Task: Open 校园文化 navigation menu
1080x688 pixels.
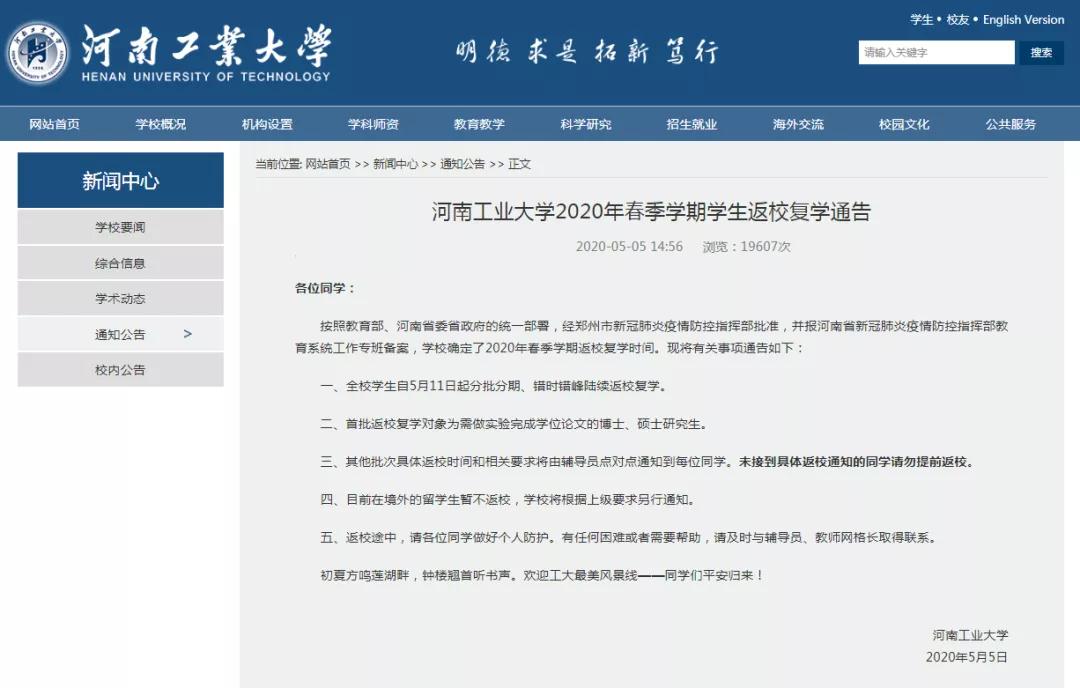Action: 904,124
